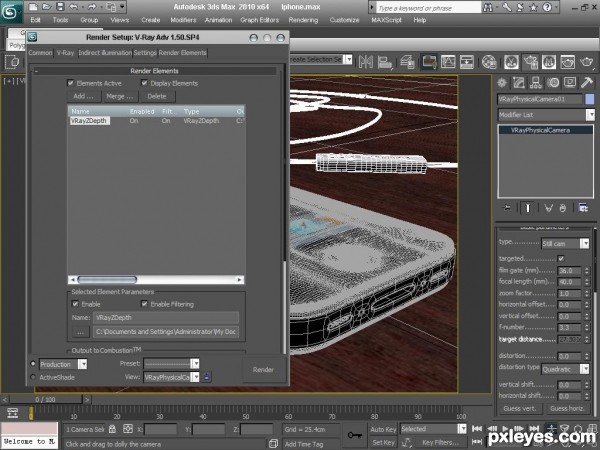Click the Open File folder icon

(46, 7)
